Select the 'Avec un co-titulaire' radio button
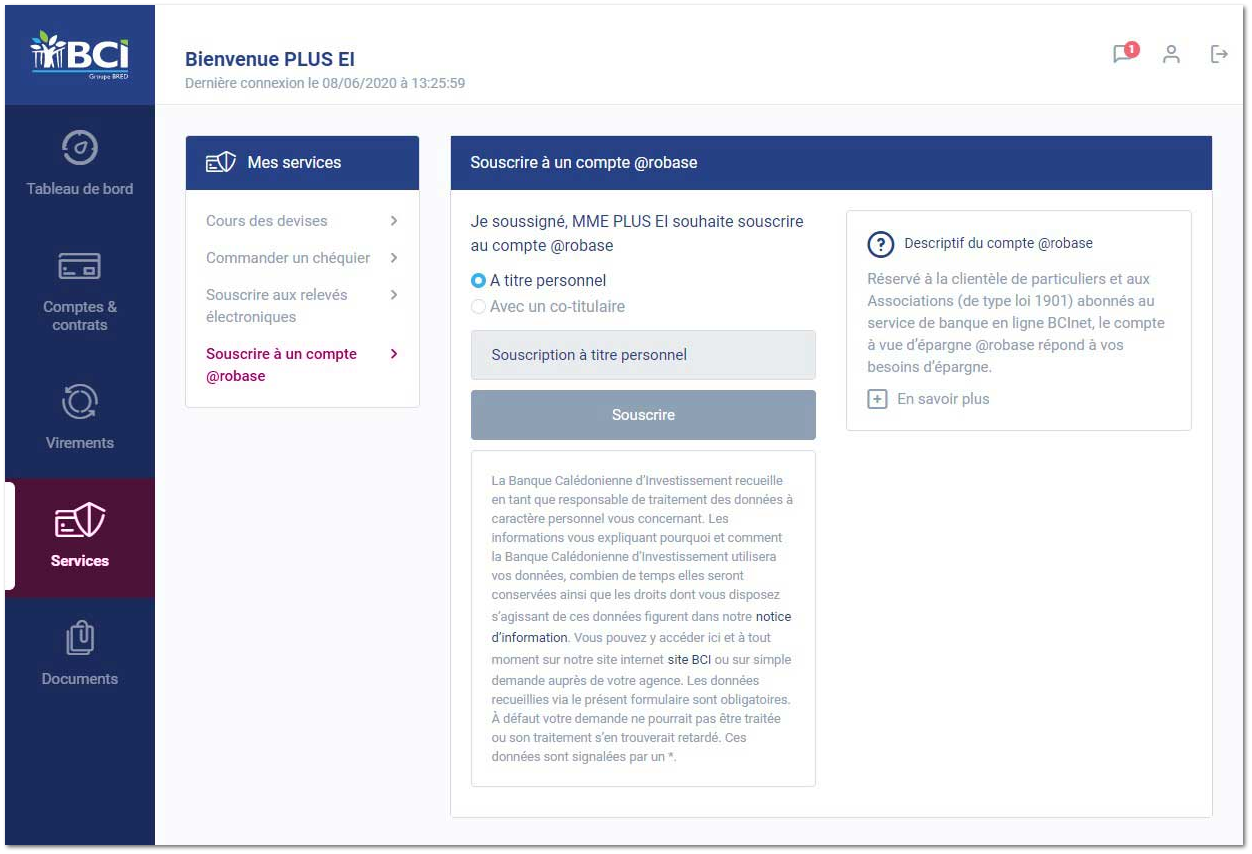This screenshot has height=854, width=1252. 478,307
